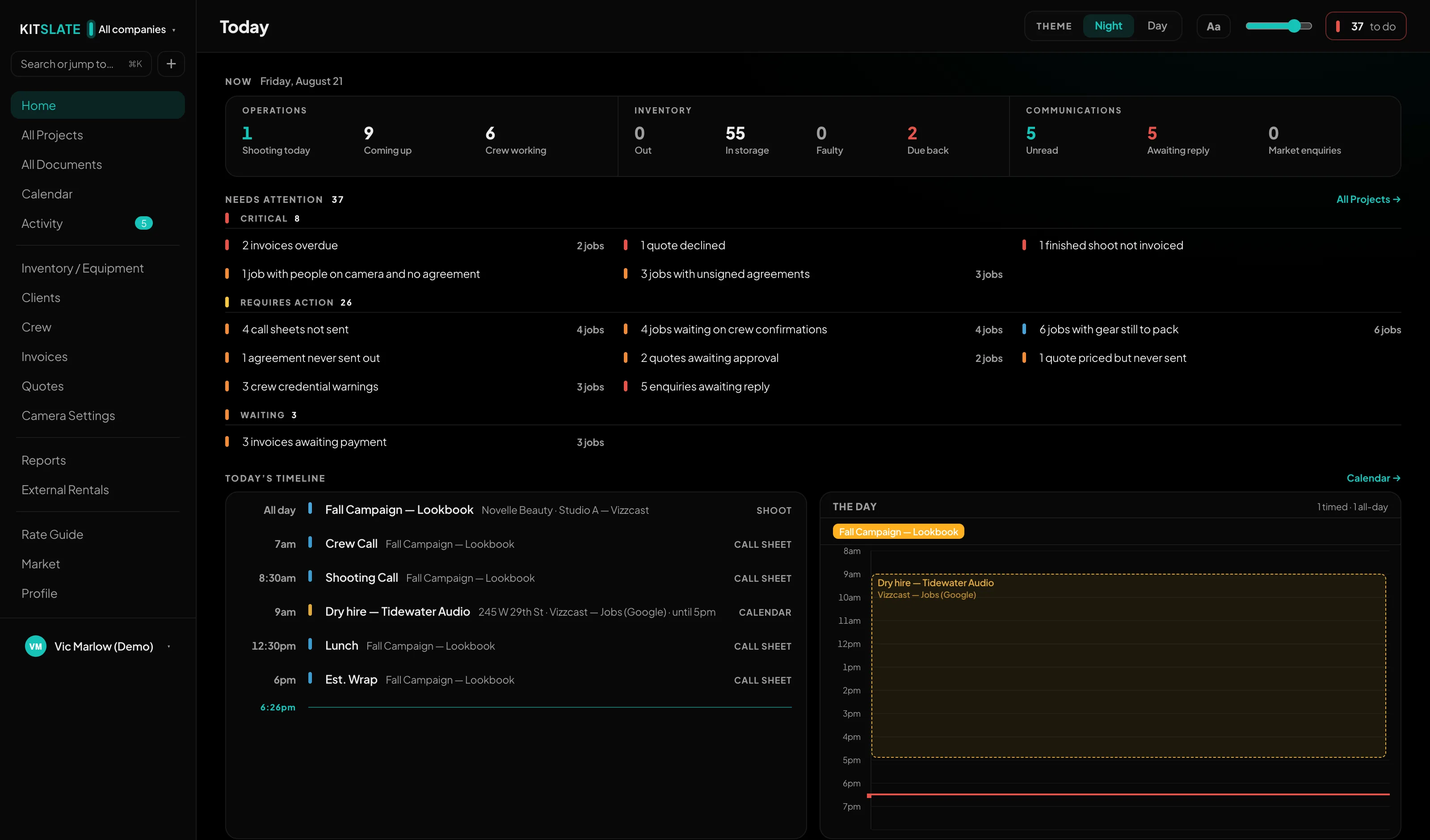
Task: Select the Shooting today stat
Action: 276,140
